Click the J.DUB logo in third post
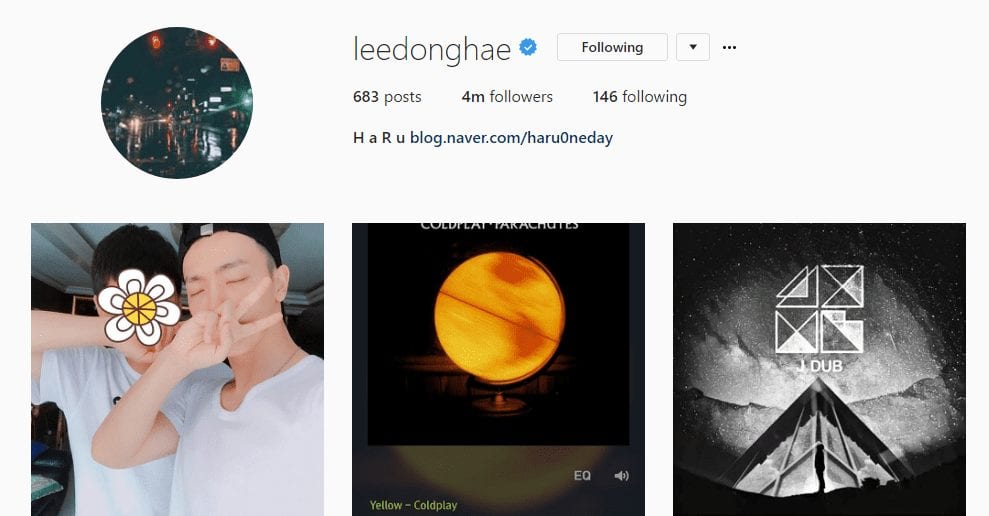The width and height of the screenshot is (989, 516). pos(819,317)
